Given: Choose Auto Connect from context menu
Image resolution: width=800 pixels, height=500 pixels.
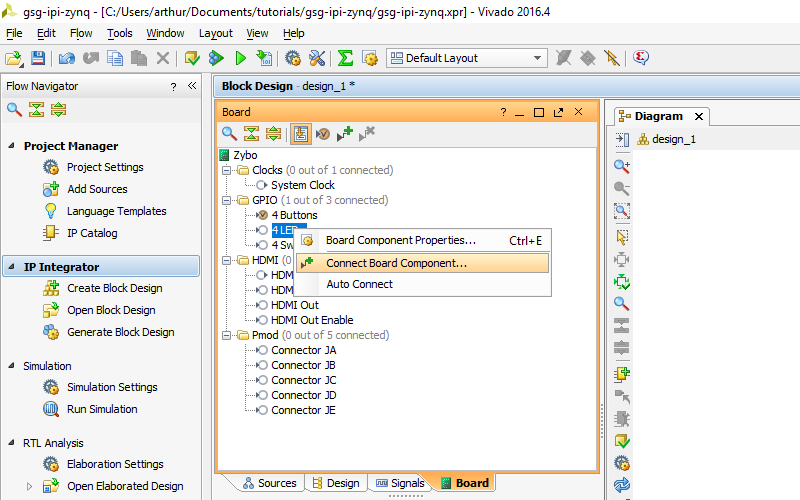Looking at the screenshot, I should click(x=422, y=284).
